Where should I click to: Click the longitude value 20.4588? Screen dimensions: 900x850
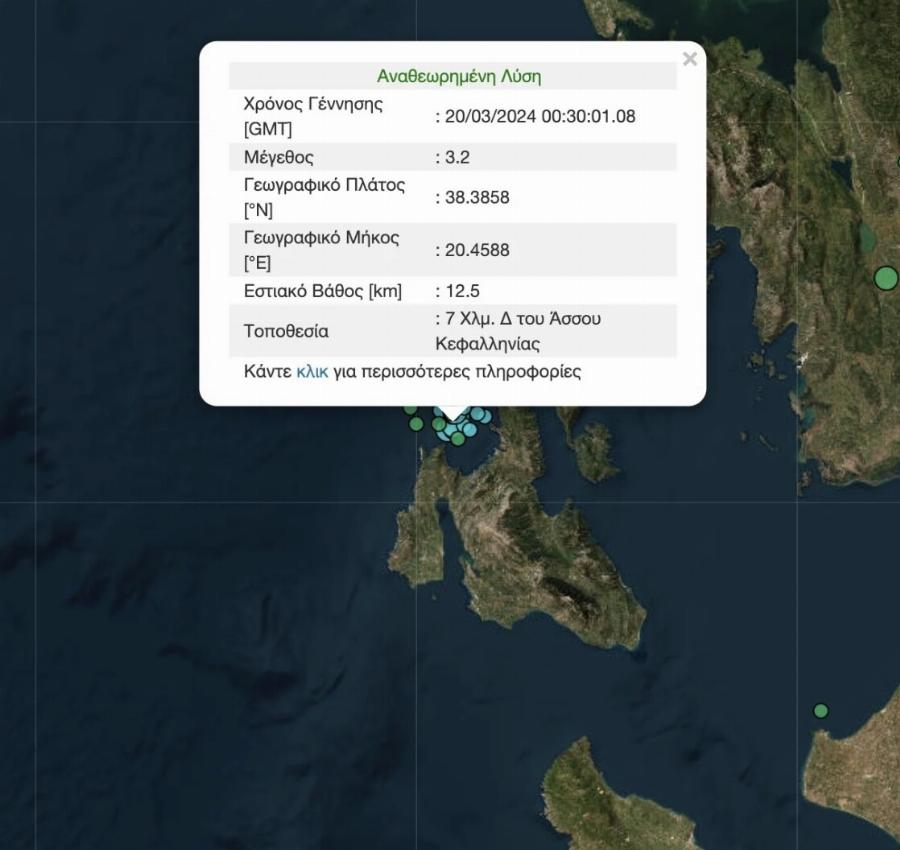[475, 250]
